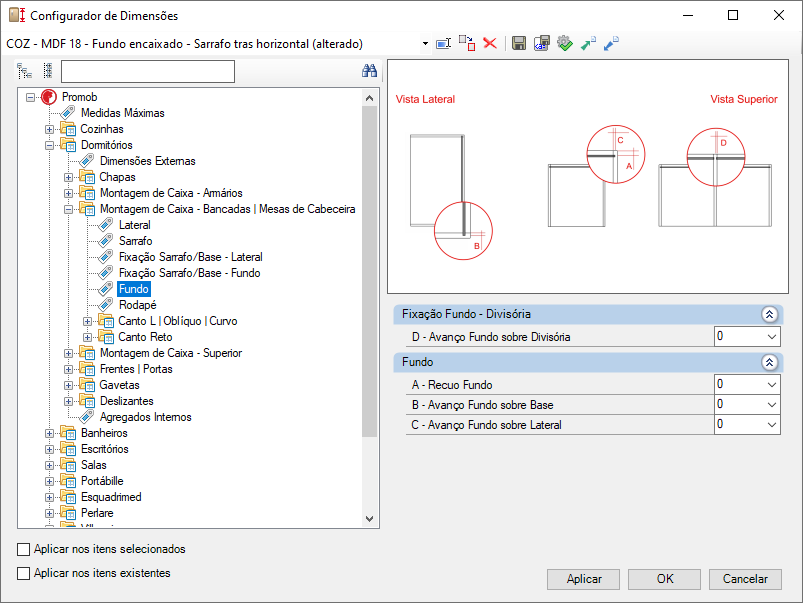Collapse the Dormitórios tree node
803x603 pixels.
(50, 145)
